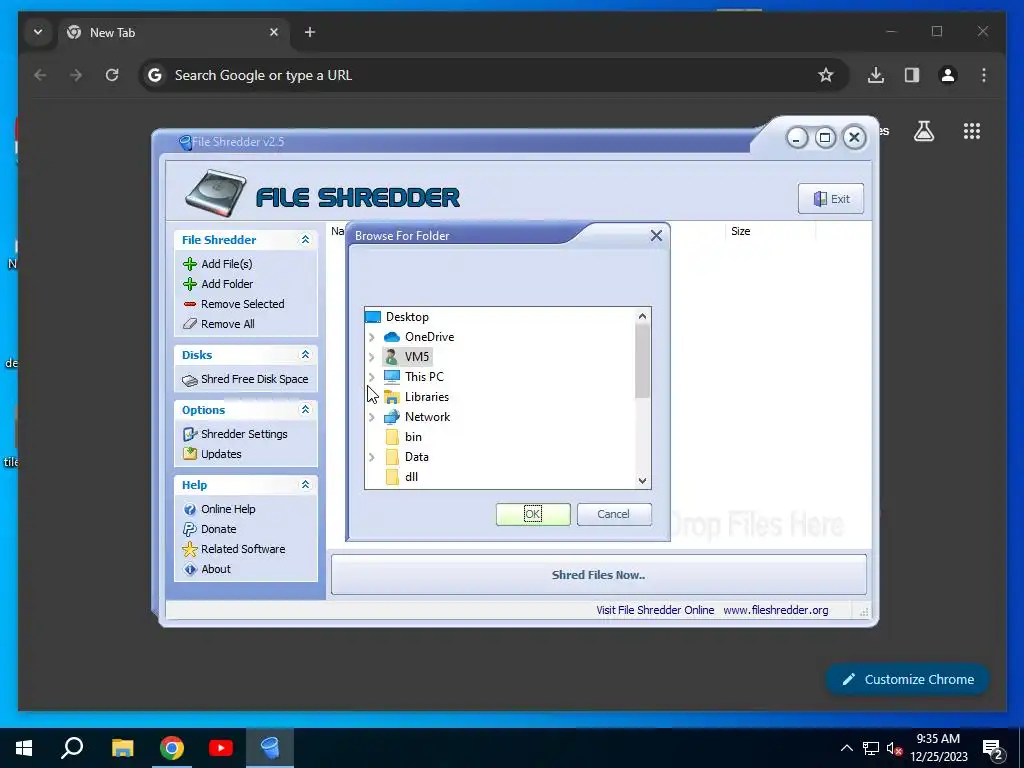Open YouTube app from the taskbar

pos(221,748)
